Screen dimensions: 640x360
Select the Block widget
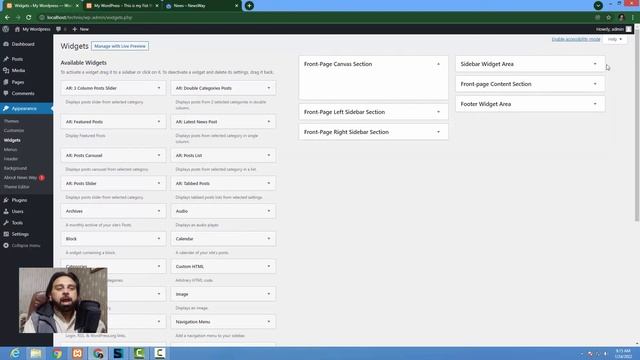pos(113,239)
